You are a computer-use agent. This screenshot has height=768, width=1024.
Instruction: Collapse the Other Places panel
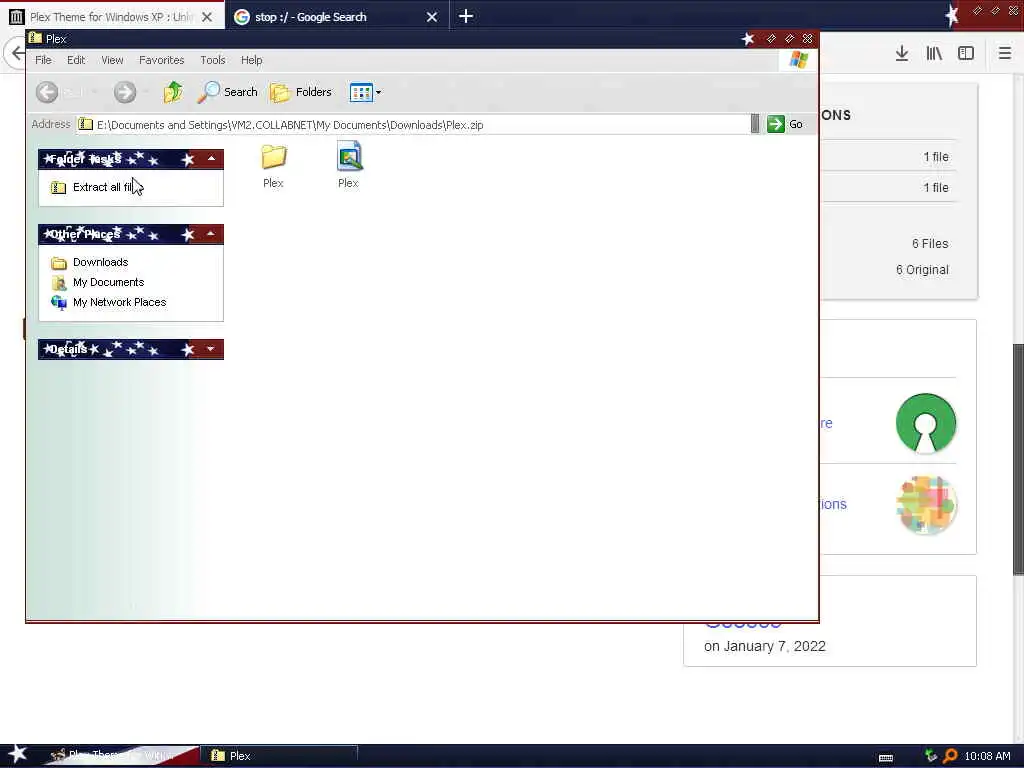point(211,234)
